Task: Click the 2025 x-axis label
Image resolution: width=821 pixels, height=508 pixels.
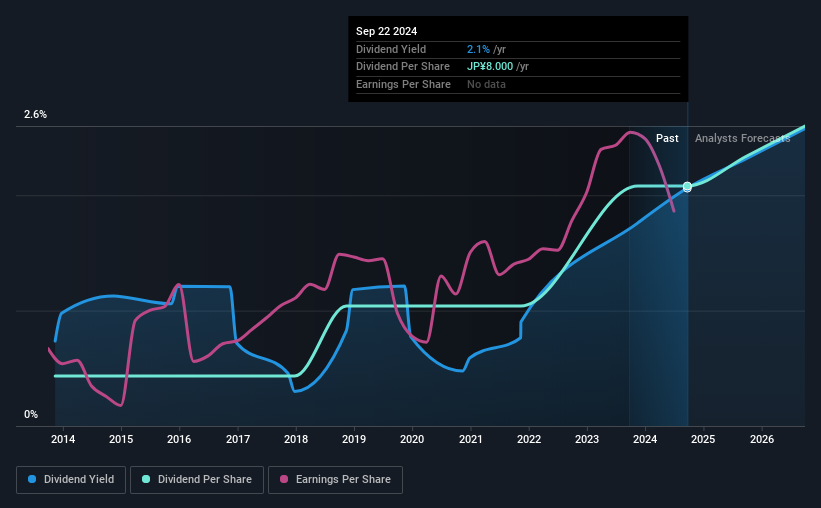Action: pyautogui.click(x=703, y=439)
